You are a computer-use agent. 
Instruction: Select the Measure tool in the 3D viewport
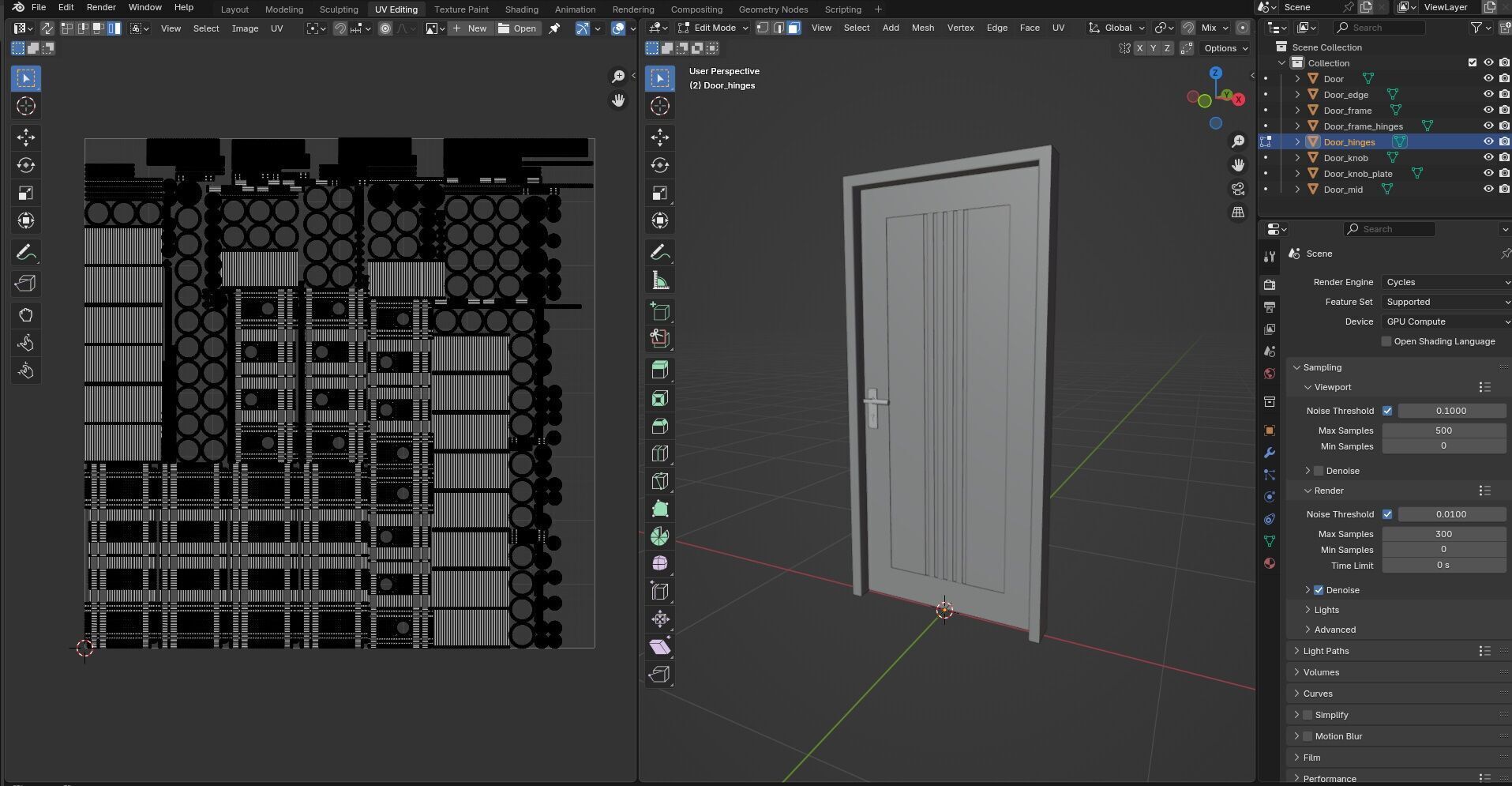click(x=660, y=280)
